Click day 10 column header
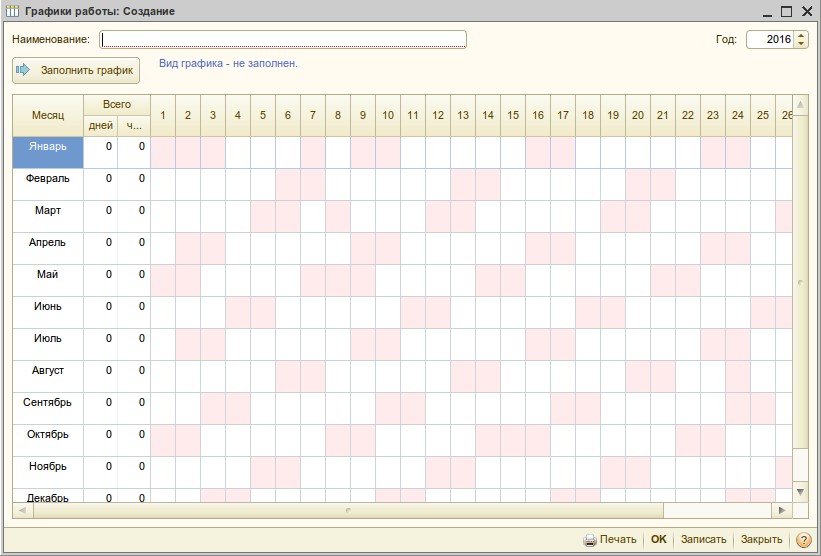 [388, 115]
